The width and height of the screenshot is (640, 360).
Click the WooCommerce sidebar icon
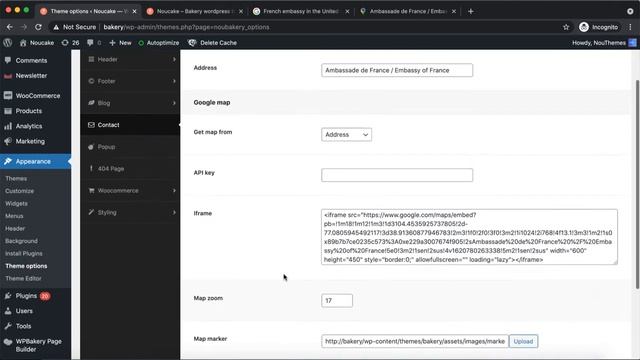pos(8,96)
